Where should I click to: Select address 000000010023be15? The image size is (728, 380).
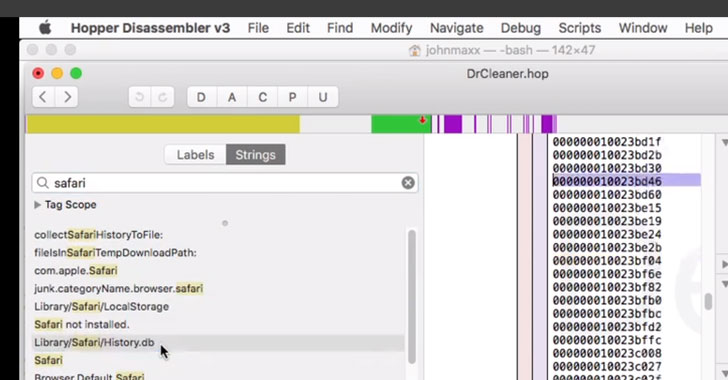pyautogui.click(x=607, y=208)
